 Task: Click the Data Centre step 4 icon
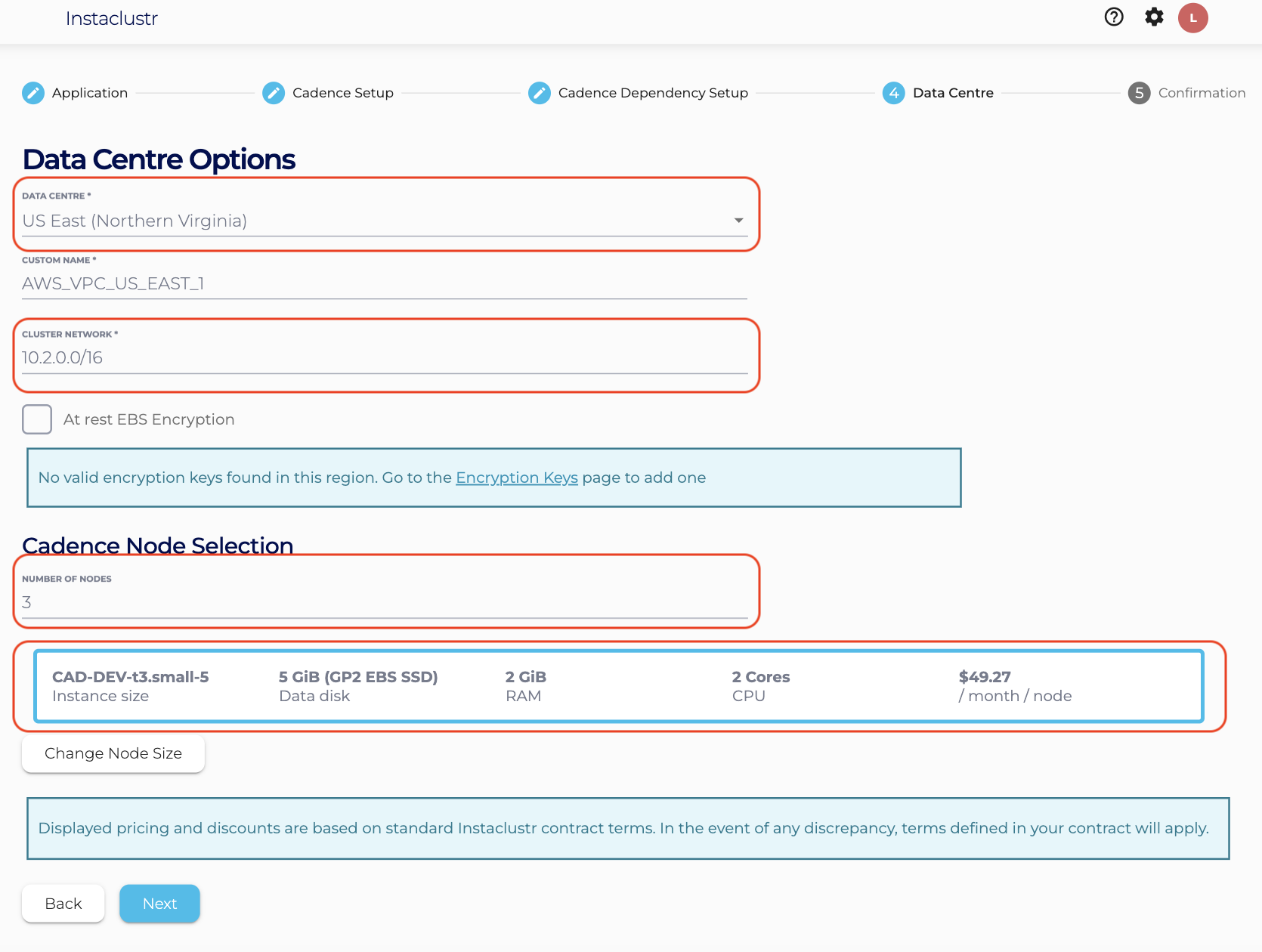tap(894, 93)
